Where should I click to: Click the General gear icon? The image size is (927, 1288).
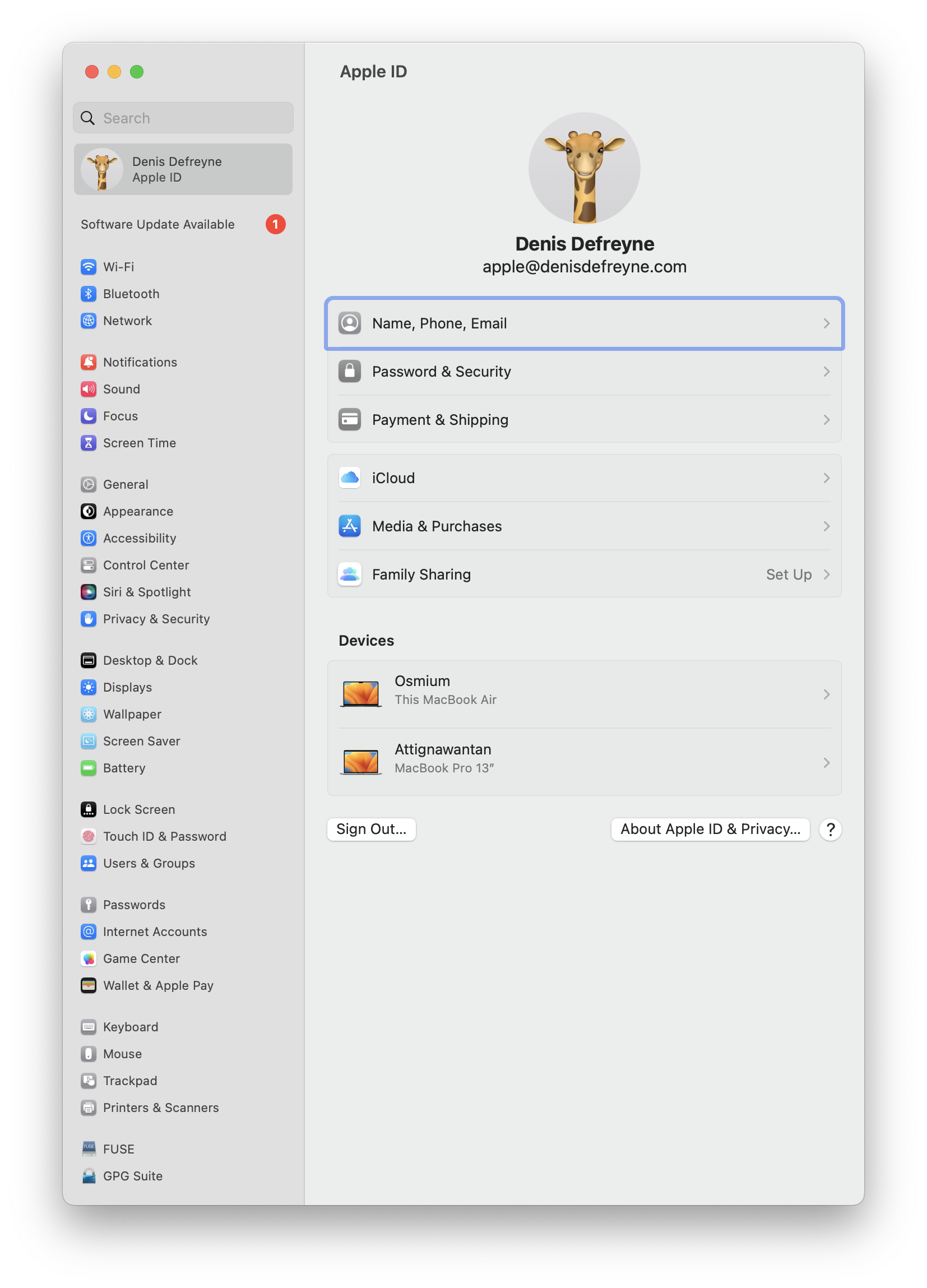click(89, 484)
